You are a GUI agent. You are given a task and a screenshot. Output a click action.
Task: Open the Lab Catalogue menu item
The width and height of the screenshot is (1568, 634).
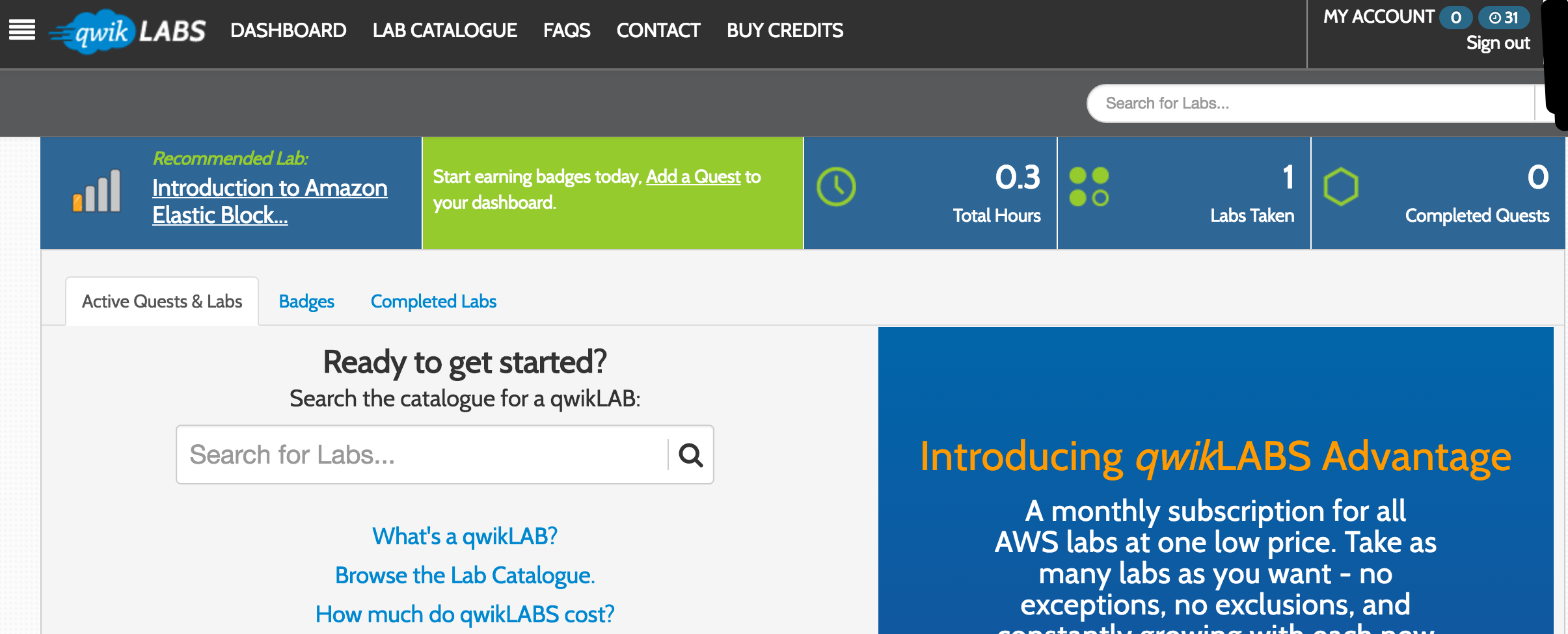point(445,31)
